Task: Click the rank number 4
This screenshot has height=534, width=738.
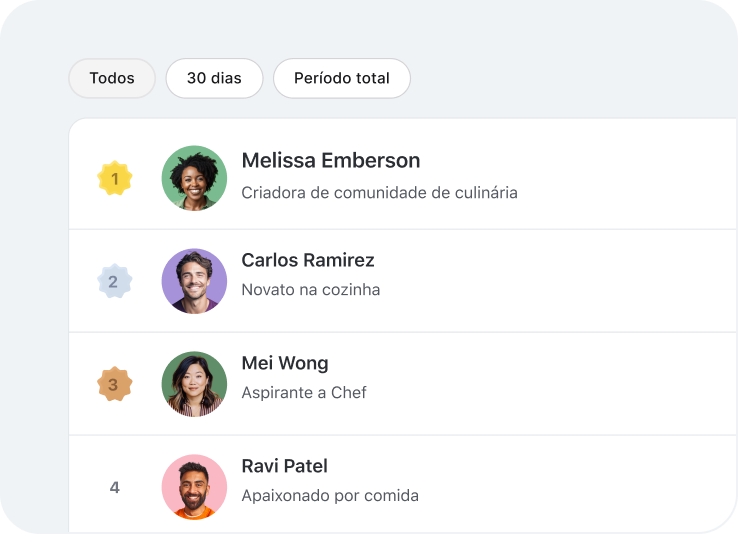Action: (x=114, y=487)
